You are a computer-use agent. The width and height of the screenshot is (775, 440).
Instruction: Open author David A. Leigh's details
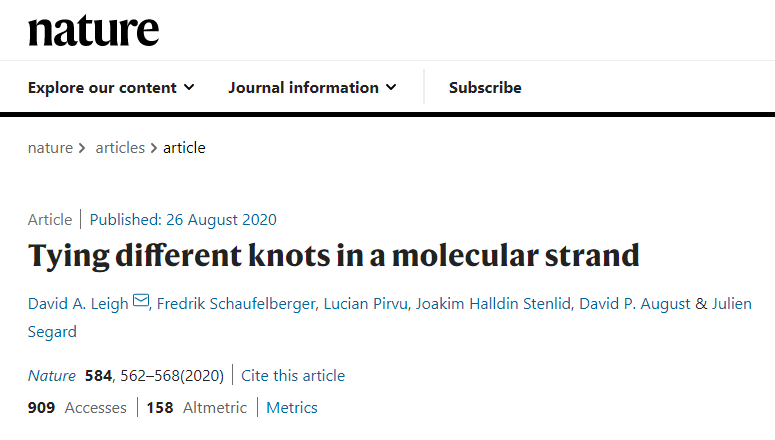click(78, 303)
